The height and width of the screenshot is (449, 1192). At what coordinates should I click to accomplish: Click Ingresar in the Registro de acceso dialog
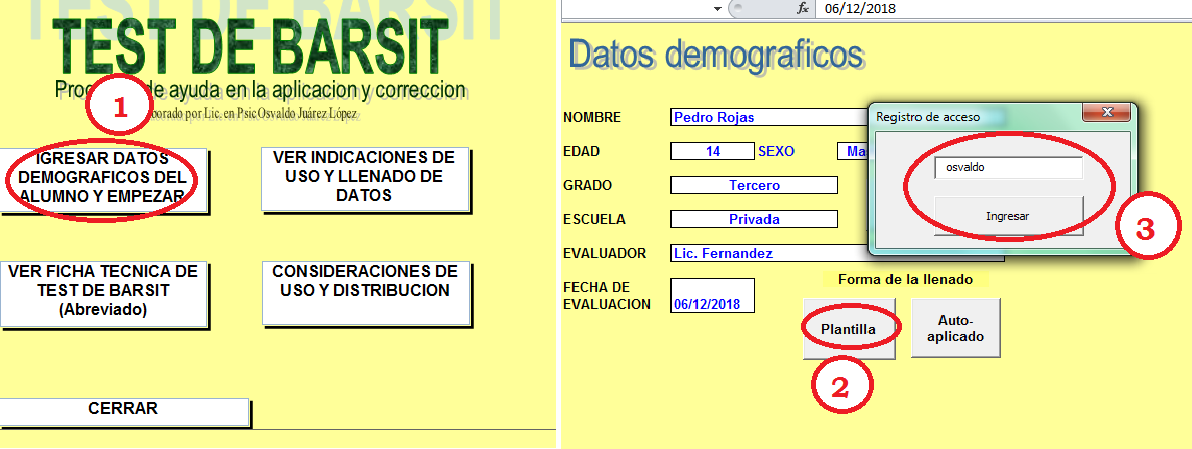click(1008, 216)
